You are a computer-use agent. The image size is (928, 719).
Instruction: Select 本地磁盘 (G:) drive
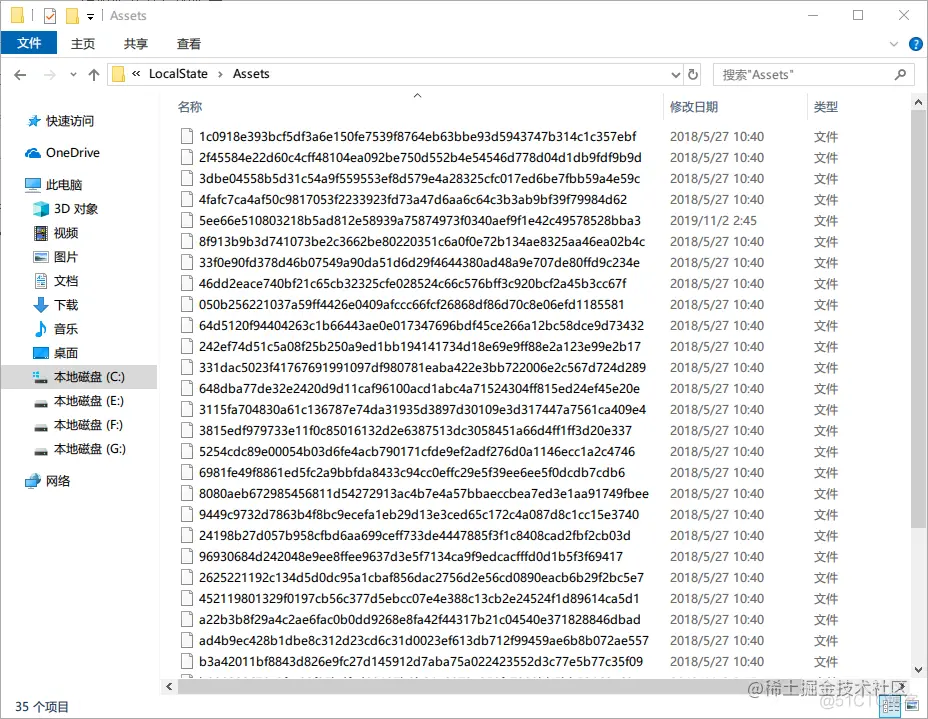(x=78, y=449)
